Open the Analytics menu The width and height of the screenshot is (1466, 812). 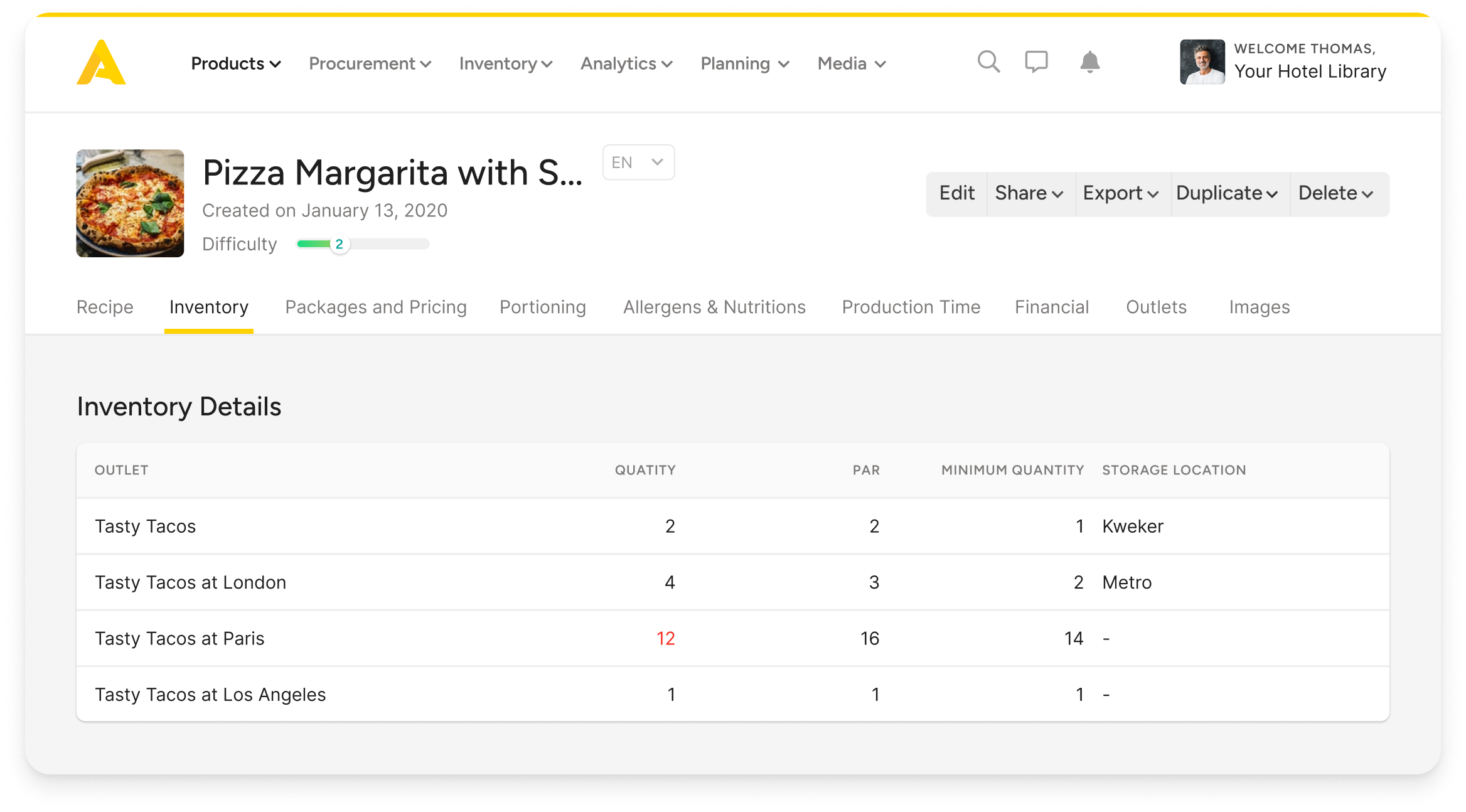coord(626,64)
